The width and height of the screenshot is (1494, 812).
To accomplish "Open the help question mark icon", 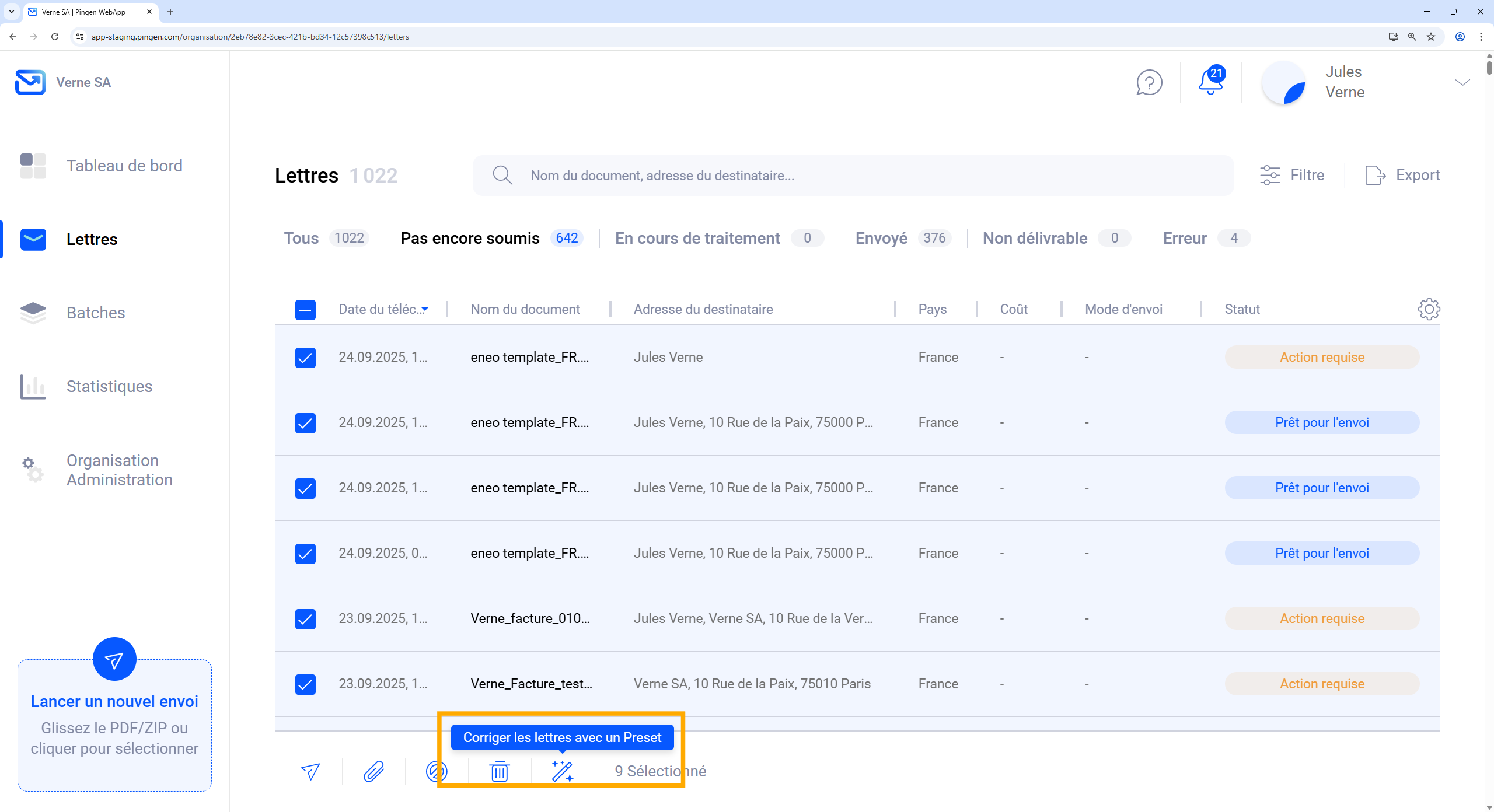I will pyautogui.click(x=1149, y=82).
